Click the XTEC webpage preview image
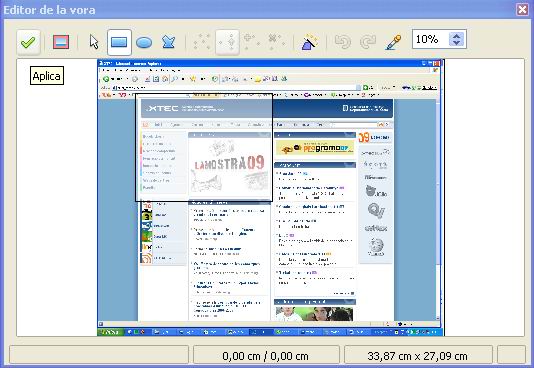The width and height of the screenshot is (534, 368). [x=271, y=198]
